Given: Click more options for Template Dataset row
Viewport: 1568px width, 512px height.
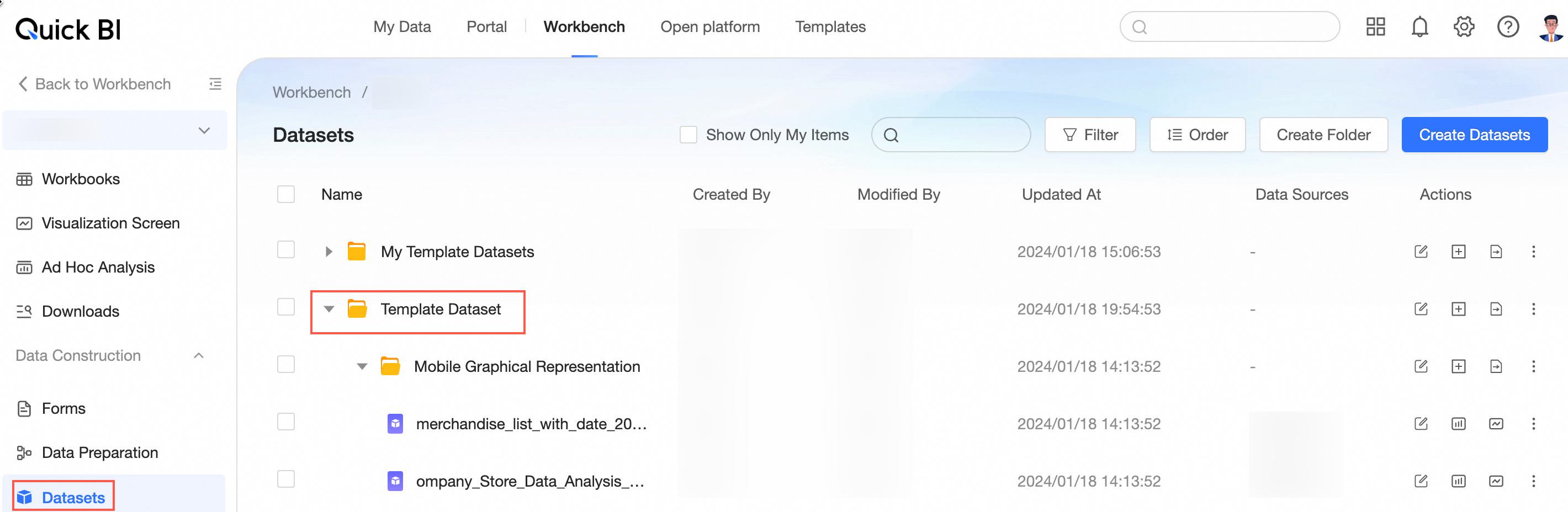Looking at the screenshot, I should click(1533, 309).
